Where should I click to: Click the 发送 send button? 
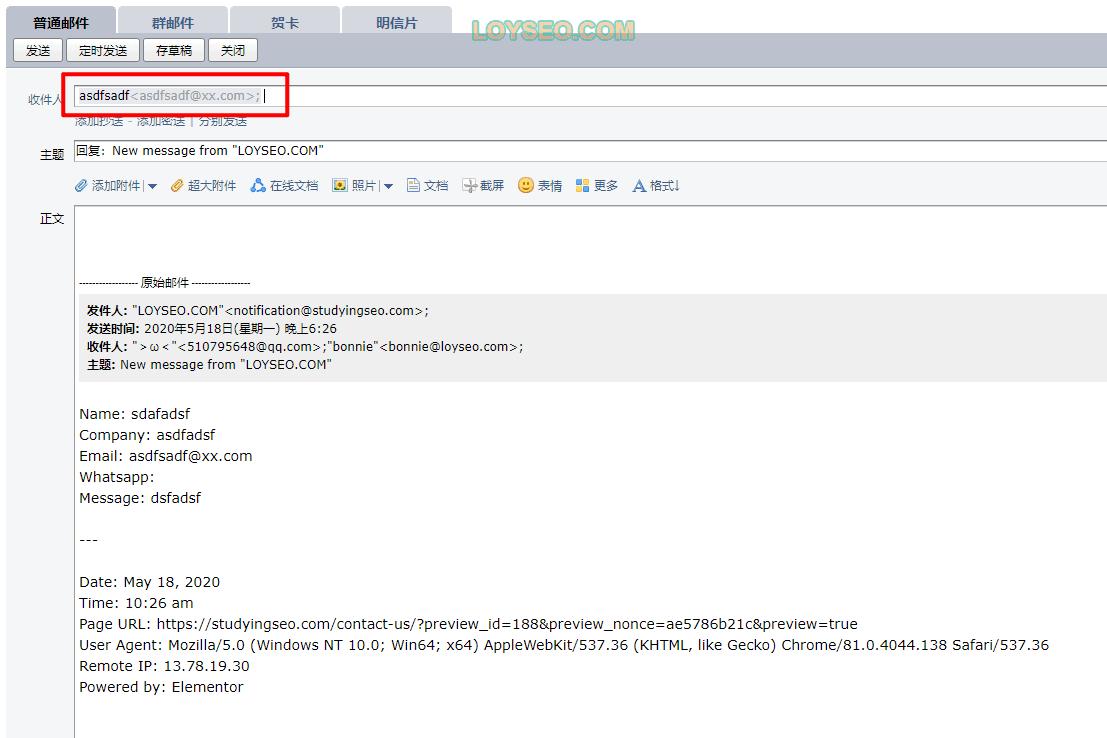pyautogui.click(x=38, y=50)
